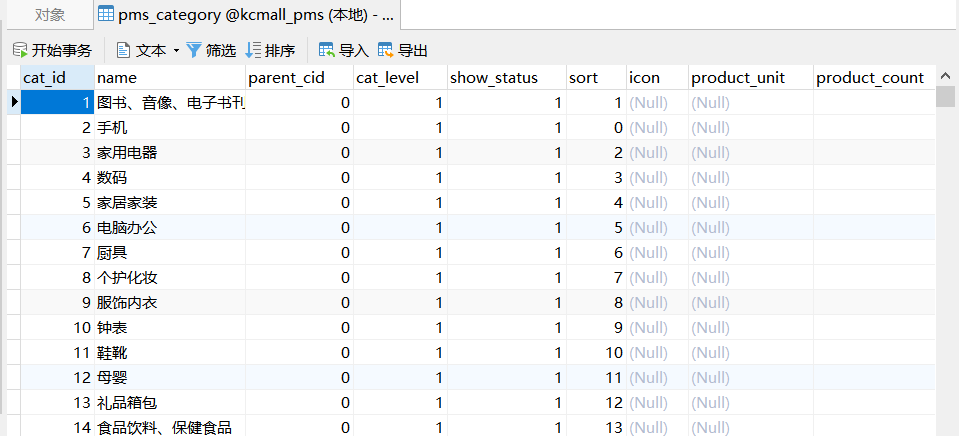This screenshot has height=436, width=960.
Task: Click parent_cid cell in 家用电器 row
Action: click(x=299, y=152)
